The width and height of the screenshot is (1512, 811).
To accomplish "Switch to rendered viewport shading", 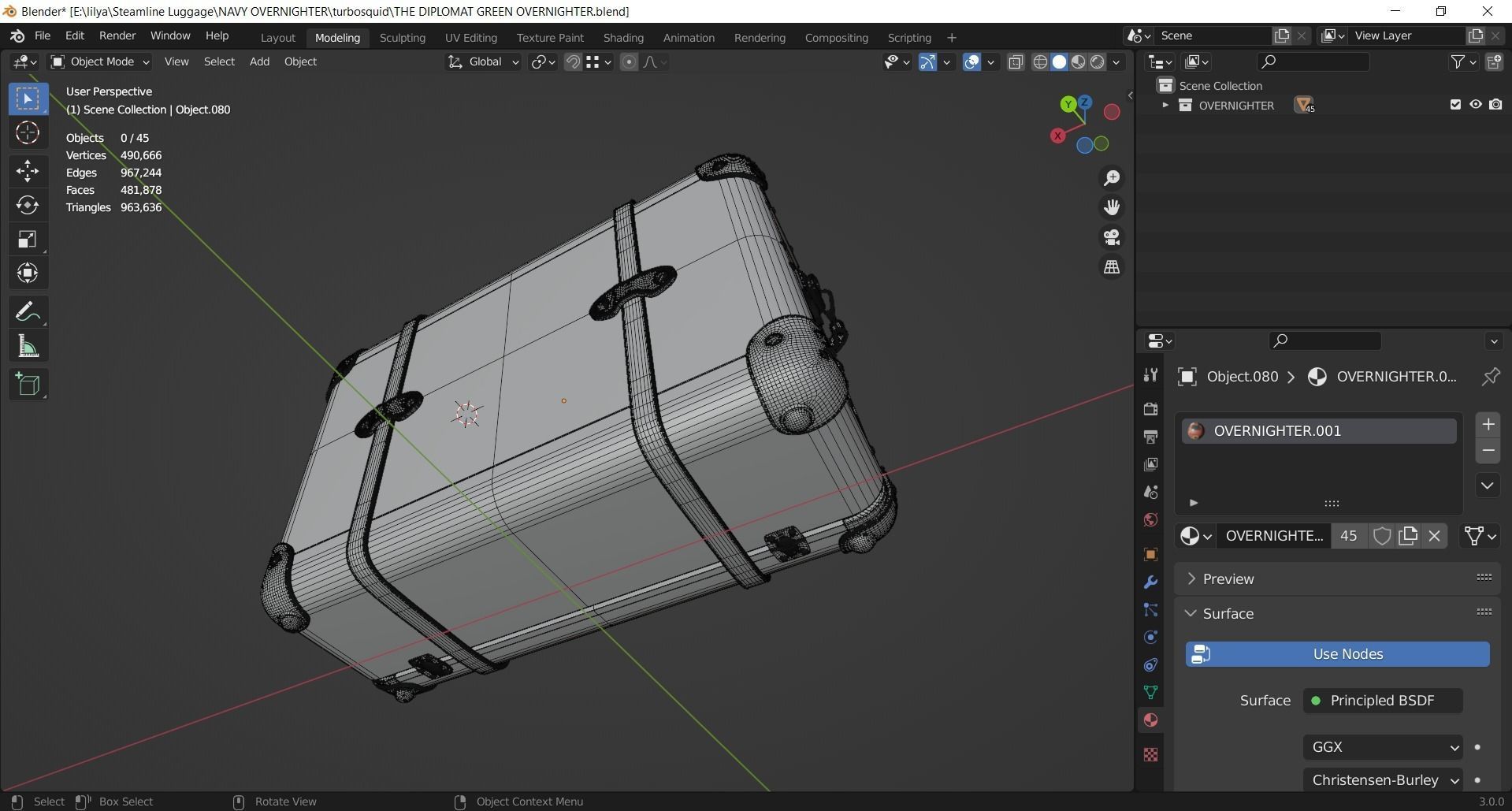I will pos(1098,61).
